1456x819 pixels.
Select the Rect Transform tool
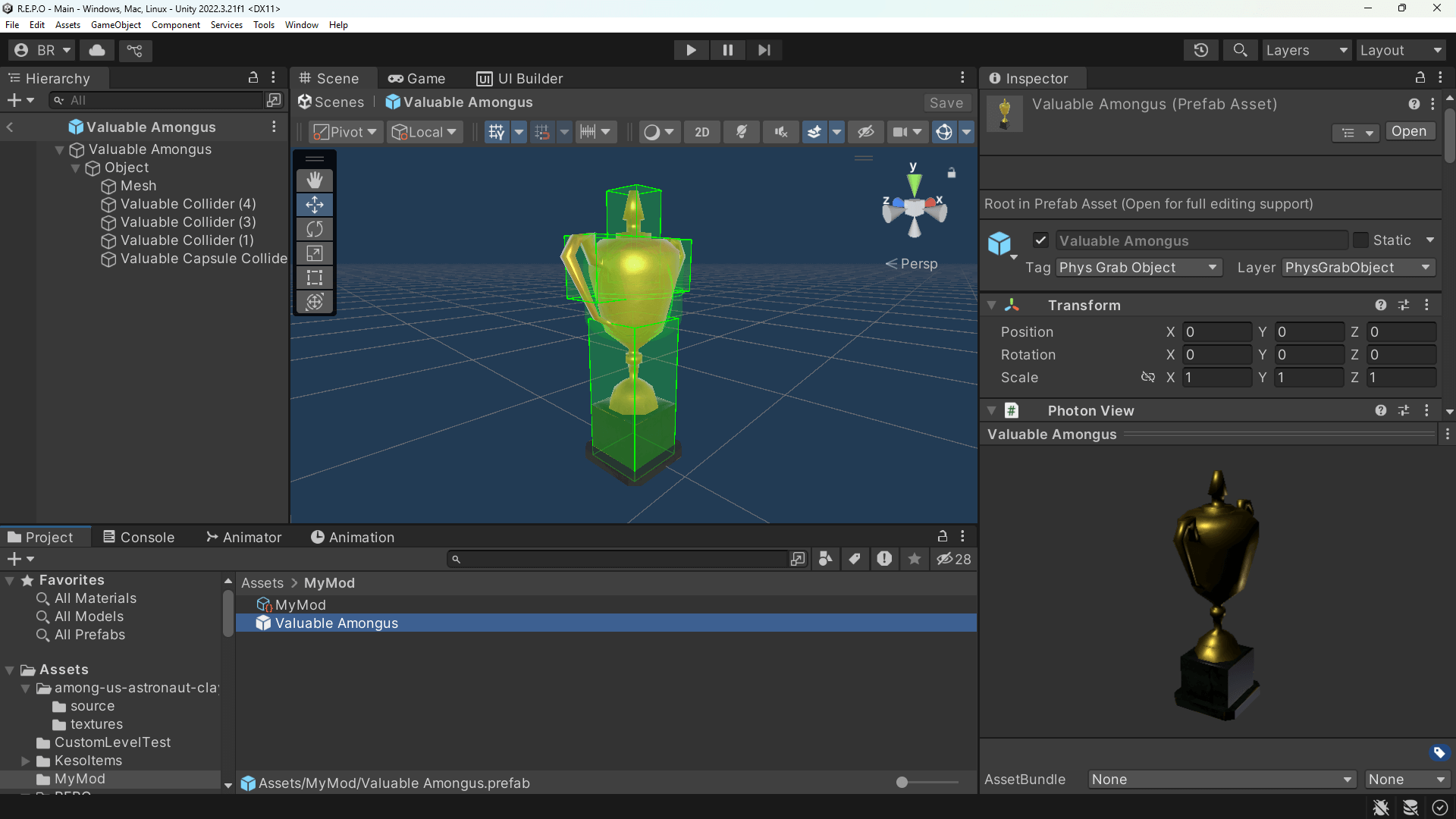tap(314, 278)
